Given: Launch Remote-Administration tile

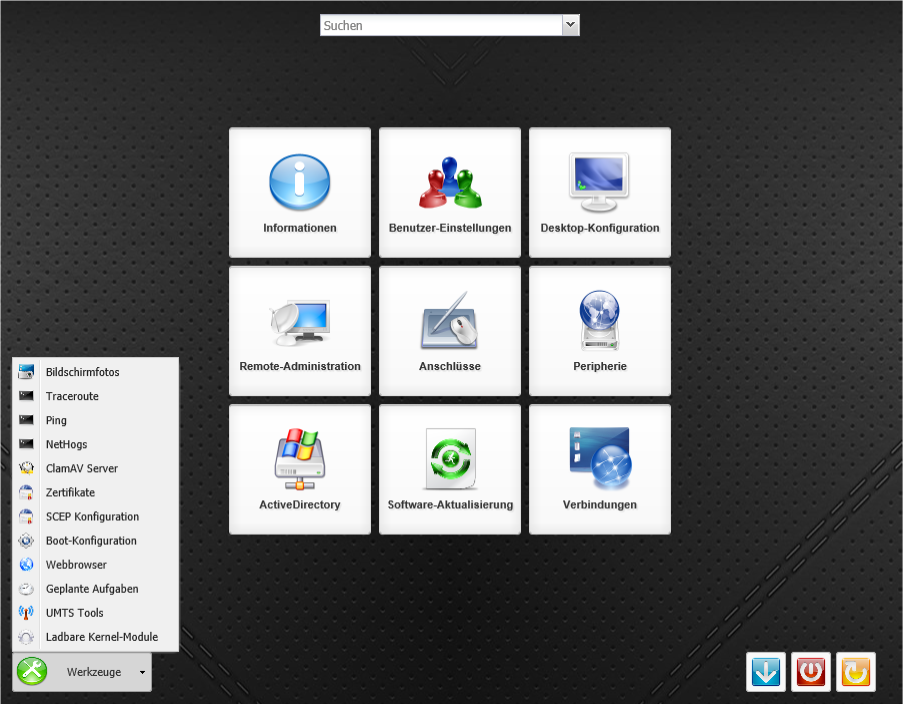Looking at the screenshot, I should pyautogui.click(x=300, y=331).
